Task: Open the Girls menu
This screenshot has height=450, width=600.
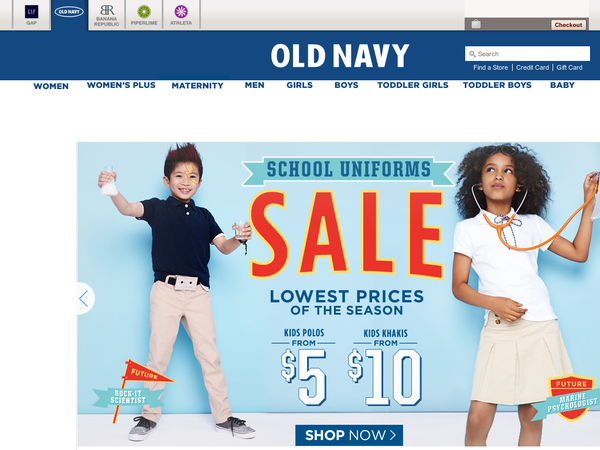Action: click(300, 85)
